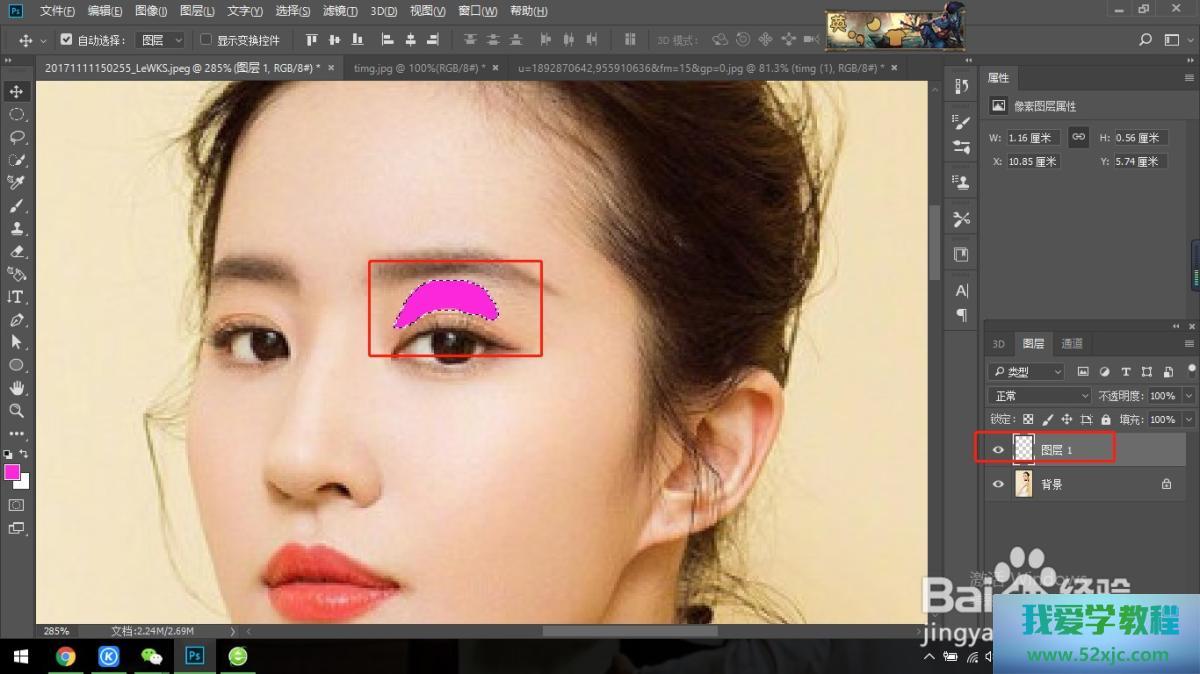Screen dimensions: 1200x674
Task: Select the Zoom magnifier tool
Action: coord(17,411)
